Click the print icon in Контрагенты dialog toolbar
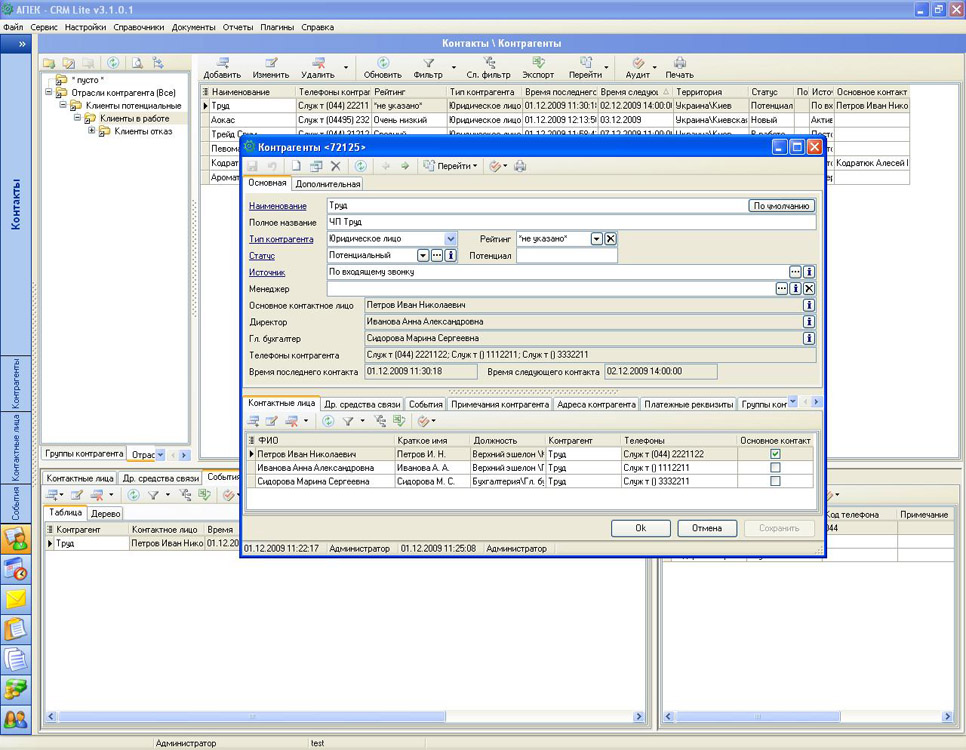This screenshot has height=750, width=966. pyautogui.click(x=520, y=166)
